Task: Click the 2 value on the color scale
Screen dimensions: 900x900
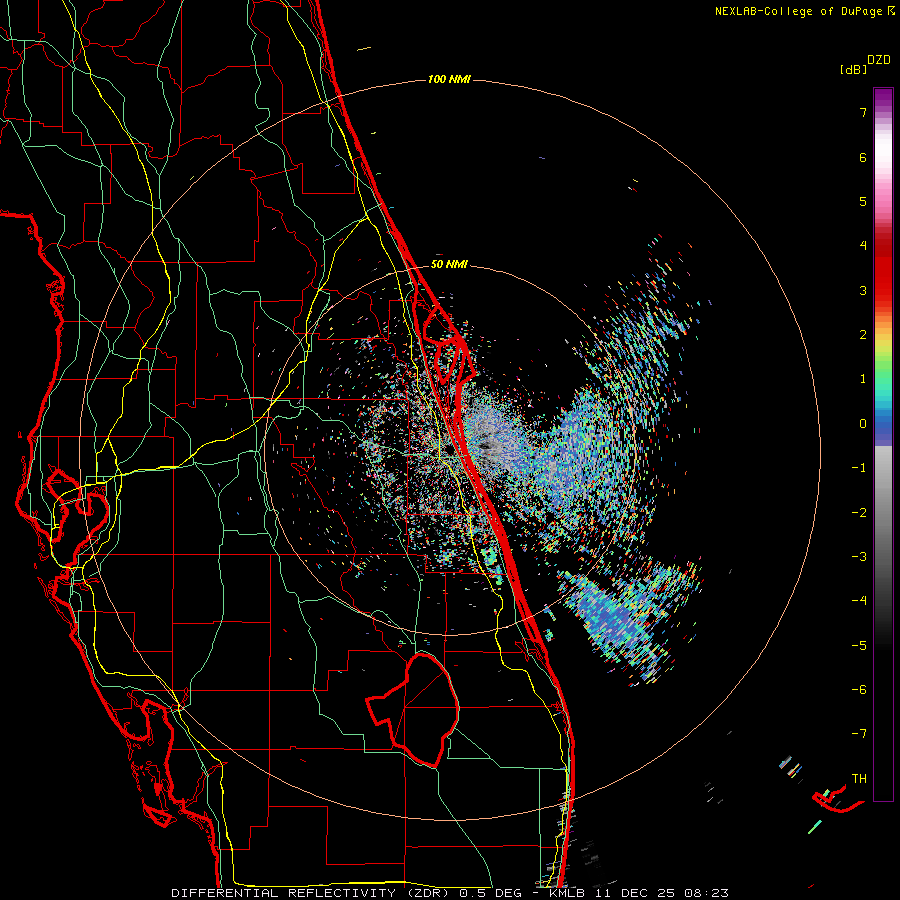Action: point(863,335)
